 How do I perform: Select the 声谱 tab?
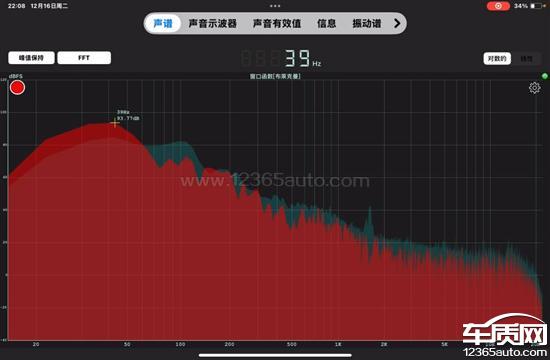[163, 24]
